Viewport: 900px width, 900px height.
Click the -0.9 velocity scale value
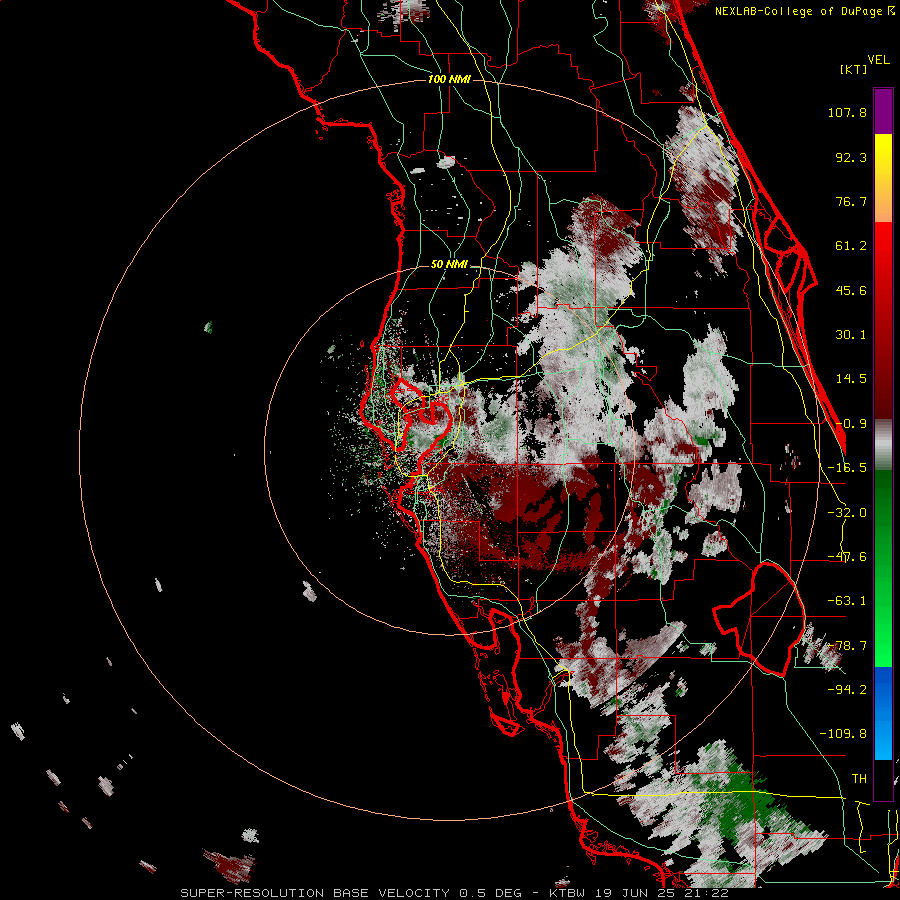851,424
